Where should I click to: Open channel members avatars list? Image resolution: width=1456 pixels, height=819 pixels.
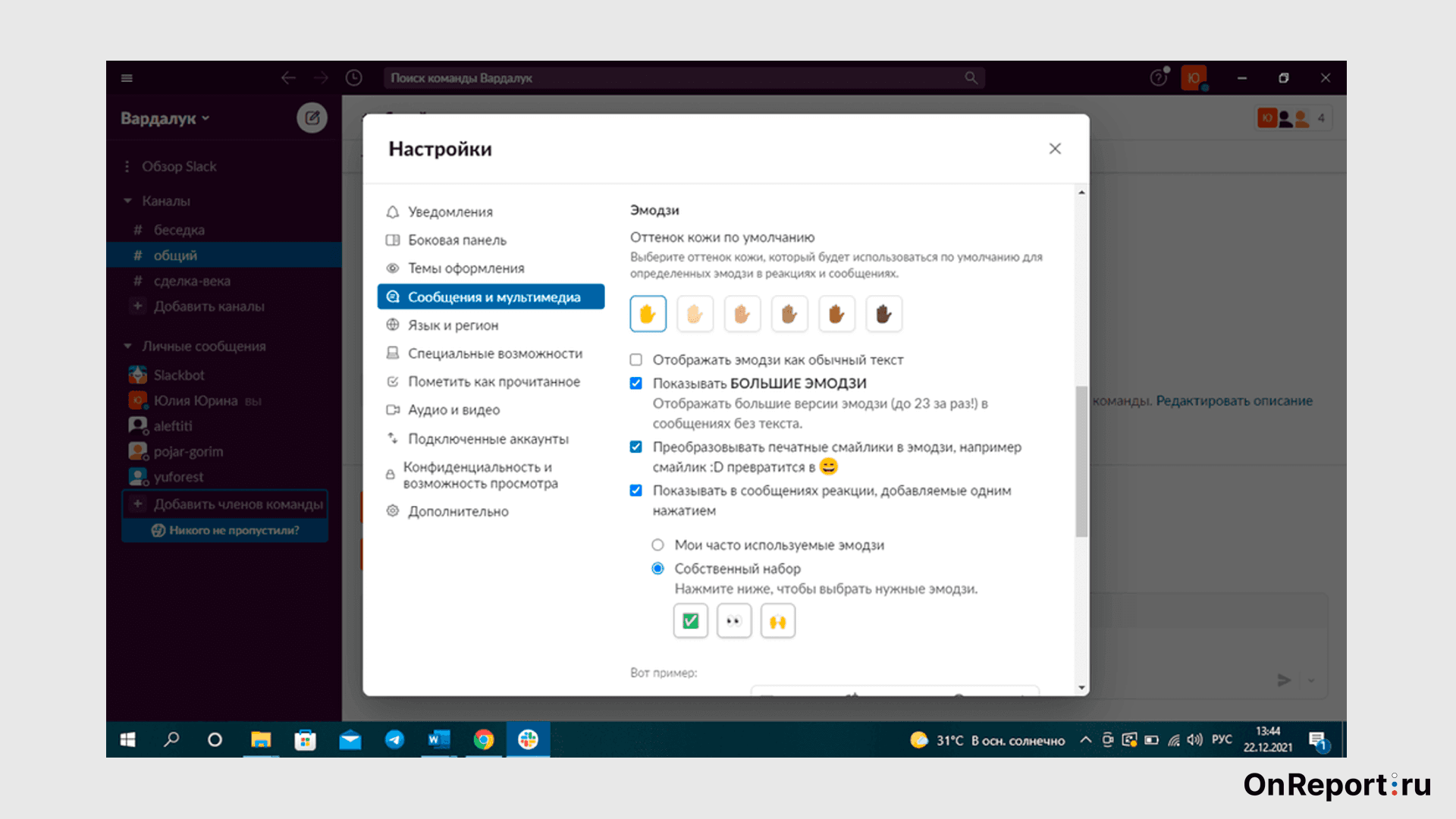click(1294, 118)
